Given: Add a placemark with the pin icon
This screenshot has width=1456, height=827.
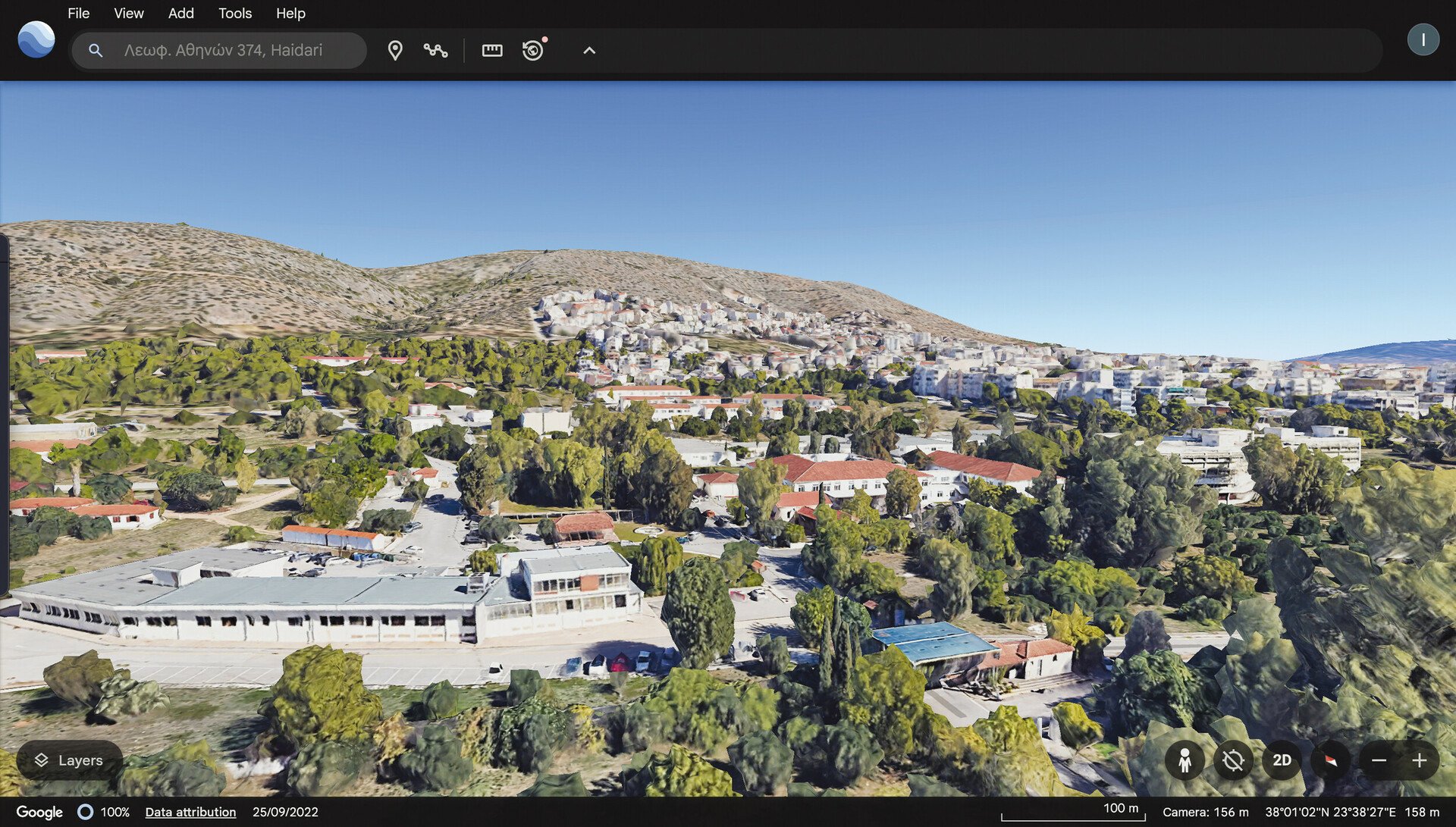Looking at the screenshot, I should pyautogui.click(x=395, y=51).
